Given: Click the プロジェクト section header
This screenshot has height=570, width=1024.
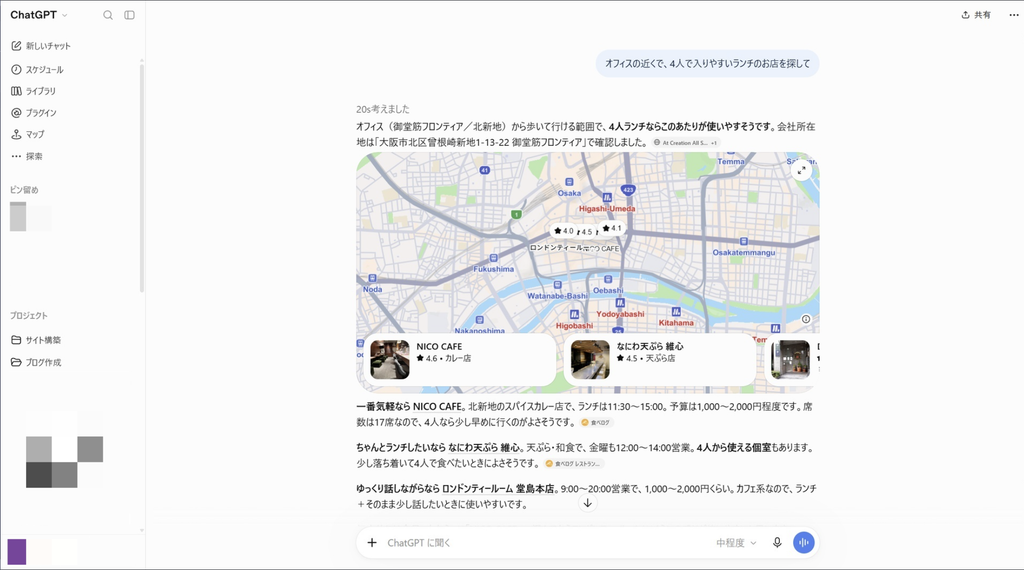Looking at the screenshot, I should (29, 315).
